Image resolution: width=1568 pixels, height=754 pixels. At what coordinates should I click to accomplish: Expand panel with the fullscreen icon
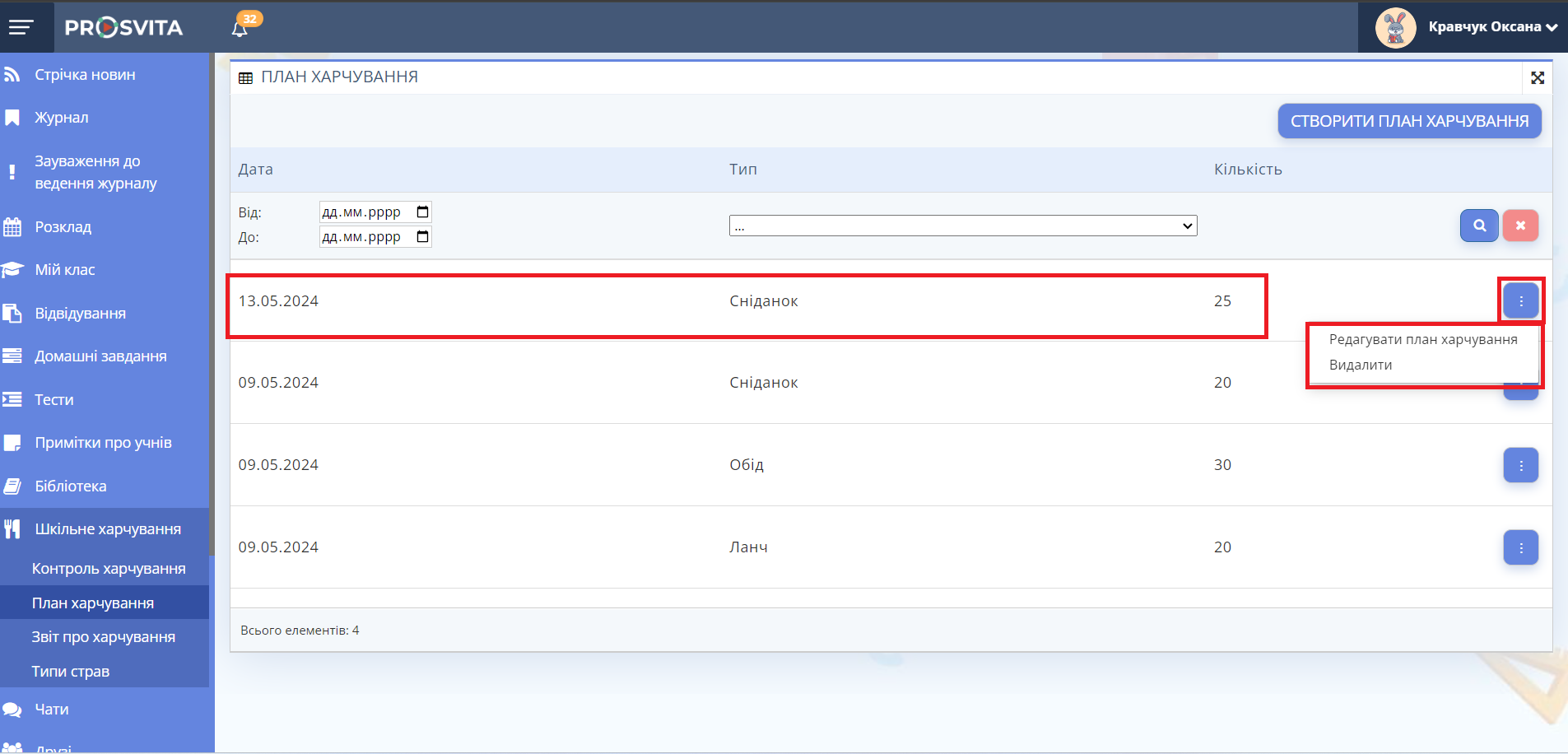(x=1537, y=77)
